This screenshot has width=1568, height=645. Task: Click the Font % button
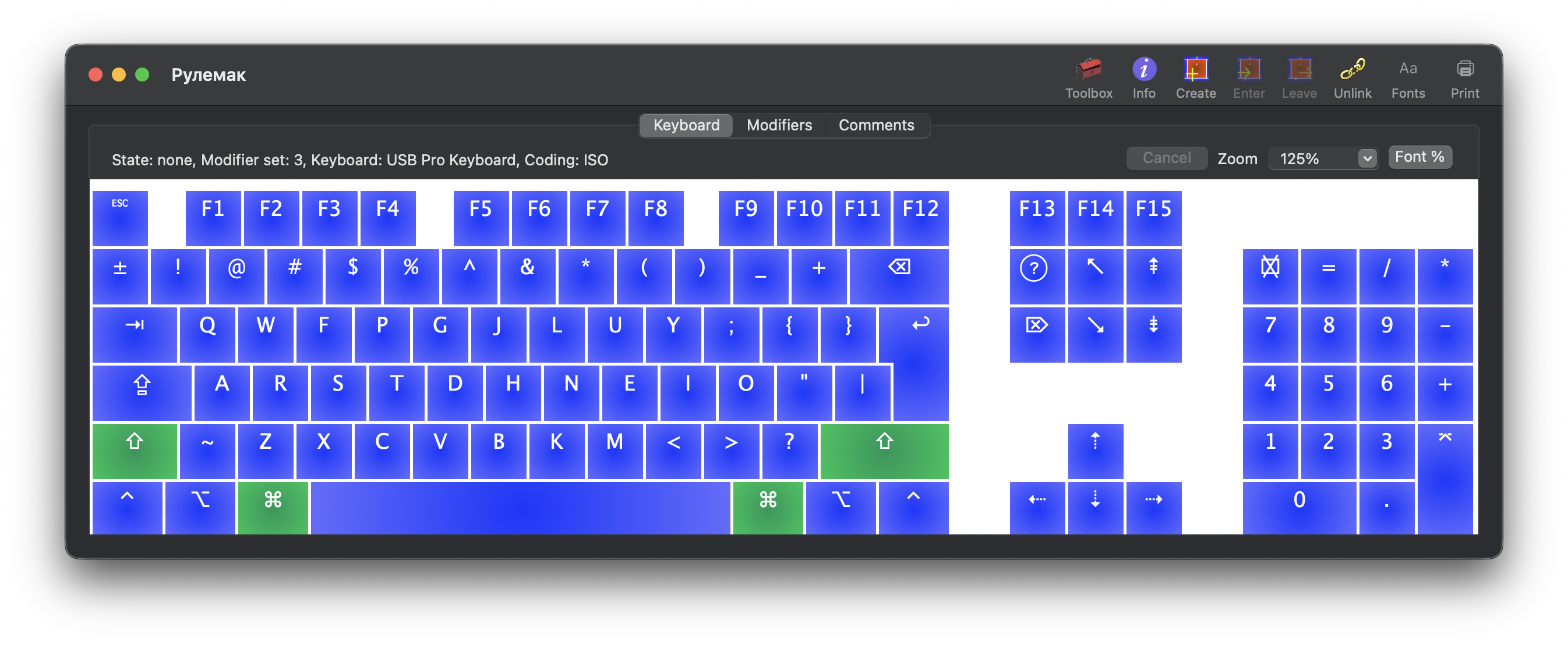pos(1419,157)
